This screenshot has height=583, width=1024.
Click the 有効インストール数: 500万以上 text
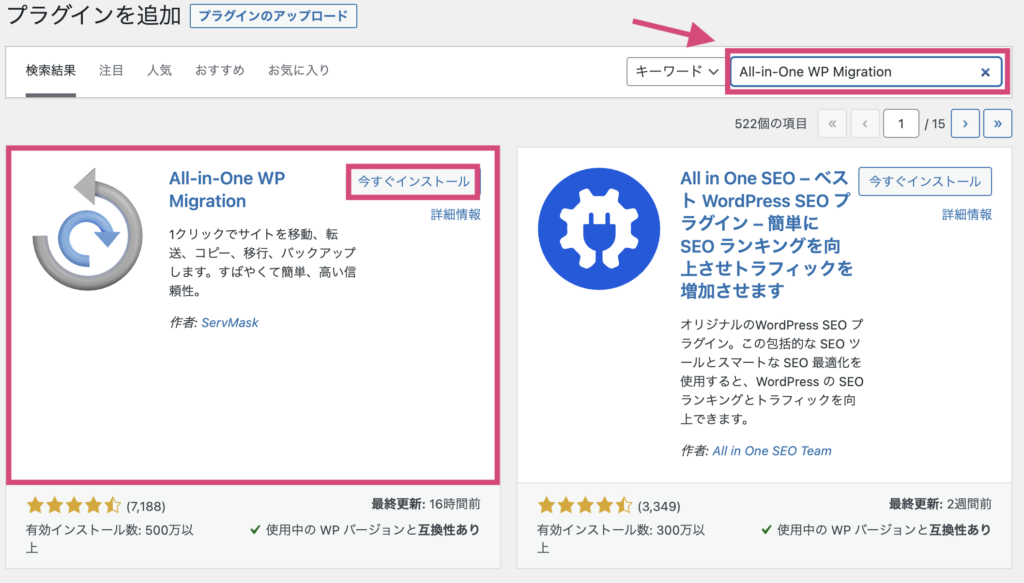pos(110,539)
